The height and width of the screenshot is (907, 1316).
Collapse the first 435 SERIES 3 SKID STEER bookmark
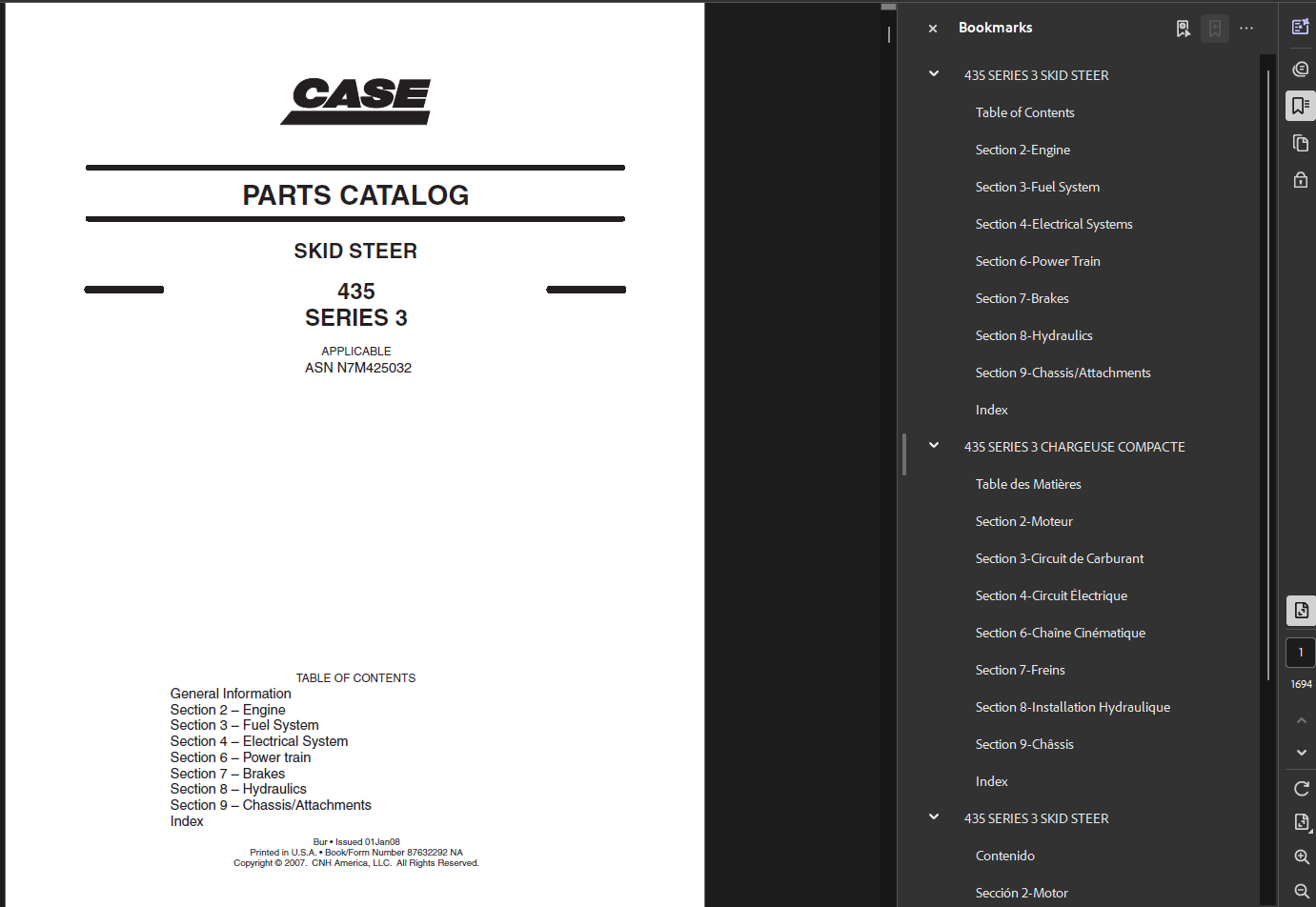point(934,74)
